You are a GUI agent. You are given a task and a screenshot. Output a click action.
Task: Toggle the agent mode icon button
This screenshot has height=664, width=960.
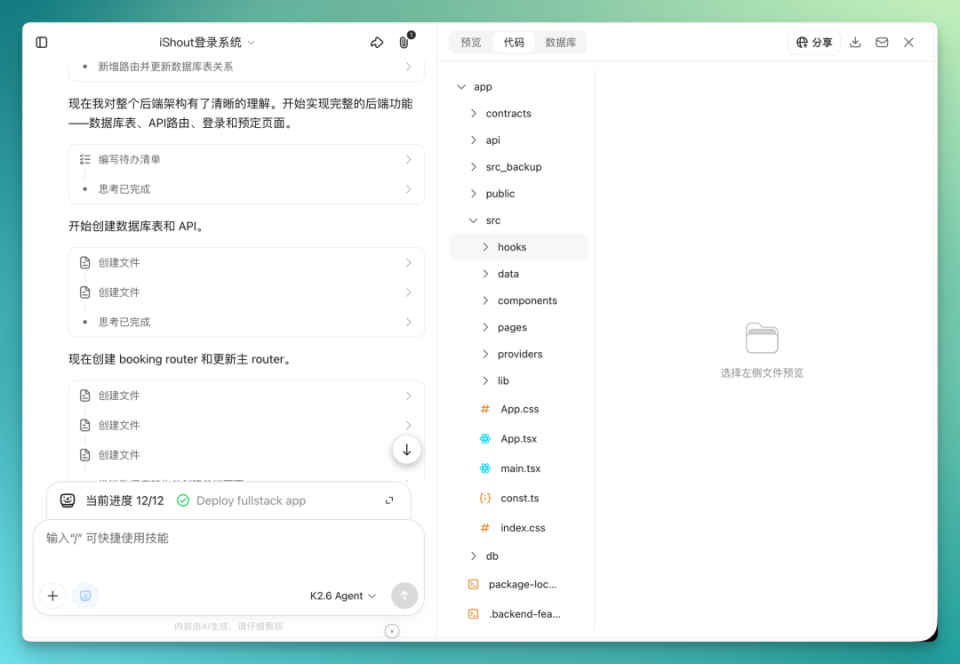coord(85,595)
